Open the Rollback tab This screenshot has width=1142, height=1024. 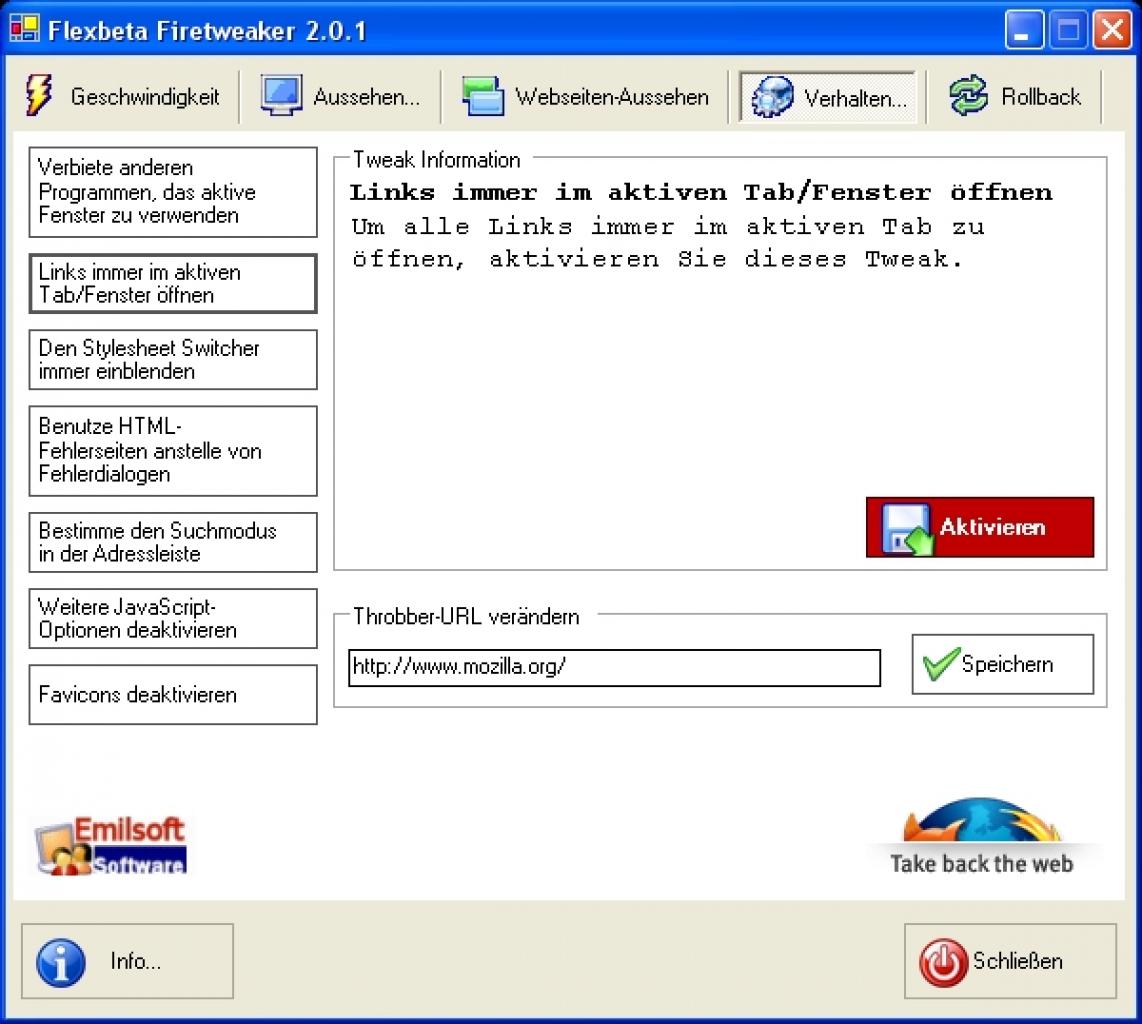[1016, 96]
